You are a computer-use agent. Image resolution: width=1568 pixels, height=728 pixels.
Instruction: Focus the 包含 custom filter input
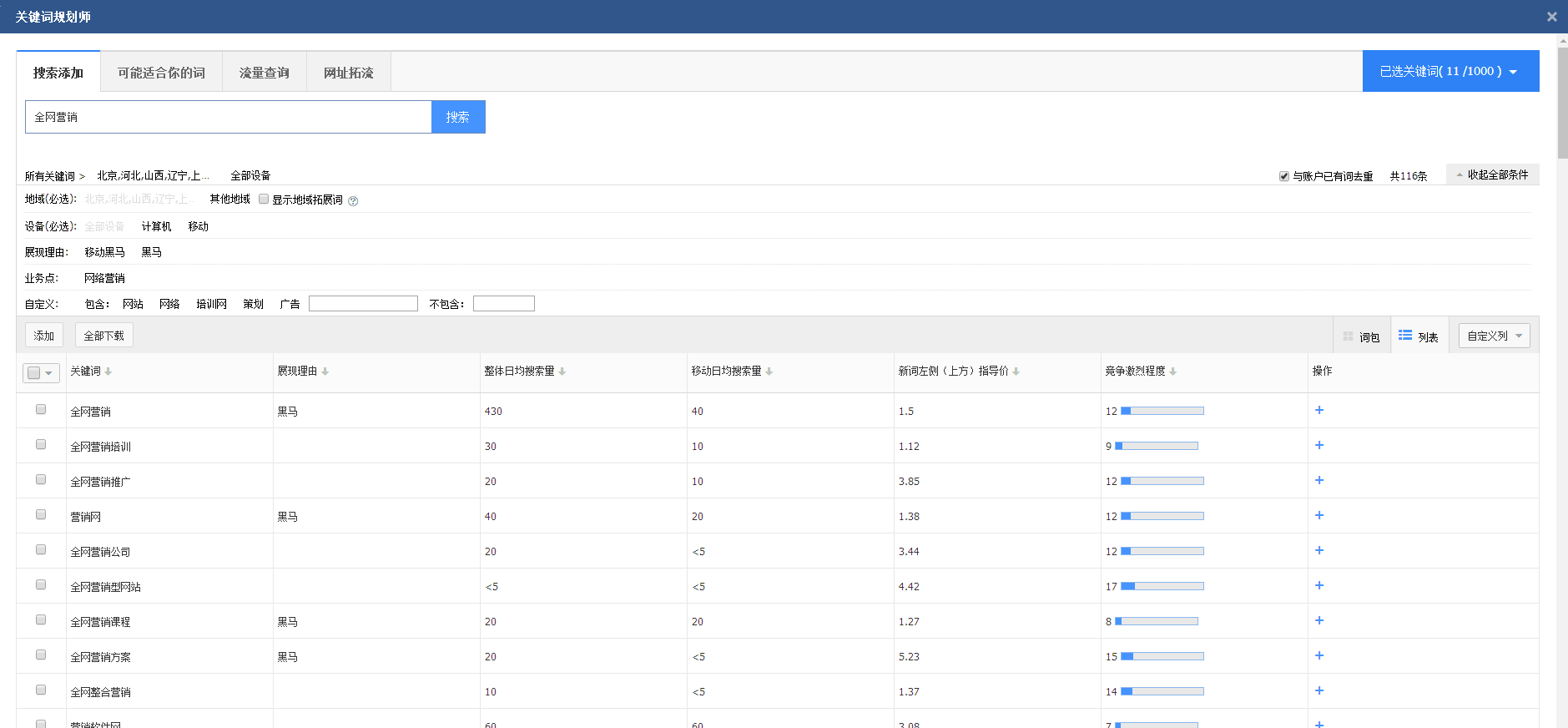363,304
